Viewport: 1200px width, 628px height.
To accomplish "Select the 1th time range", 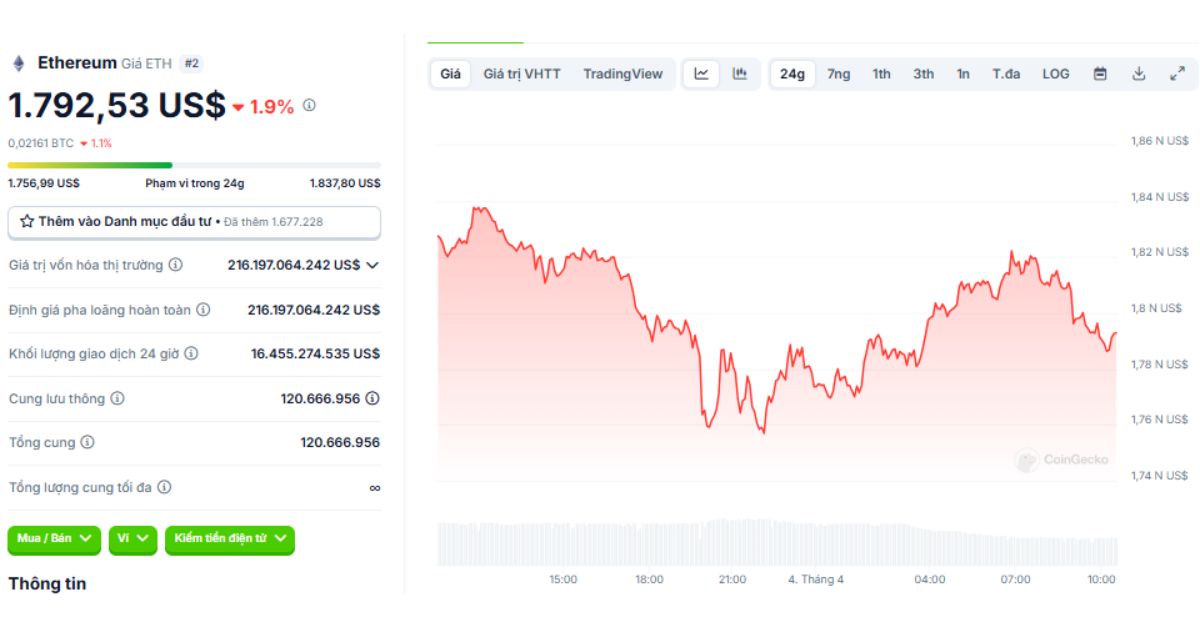I will [x=881, y=74].
